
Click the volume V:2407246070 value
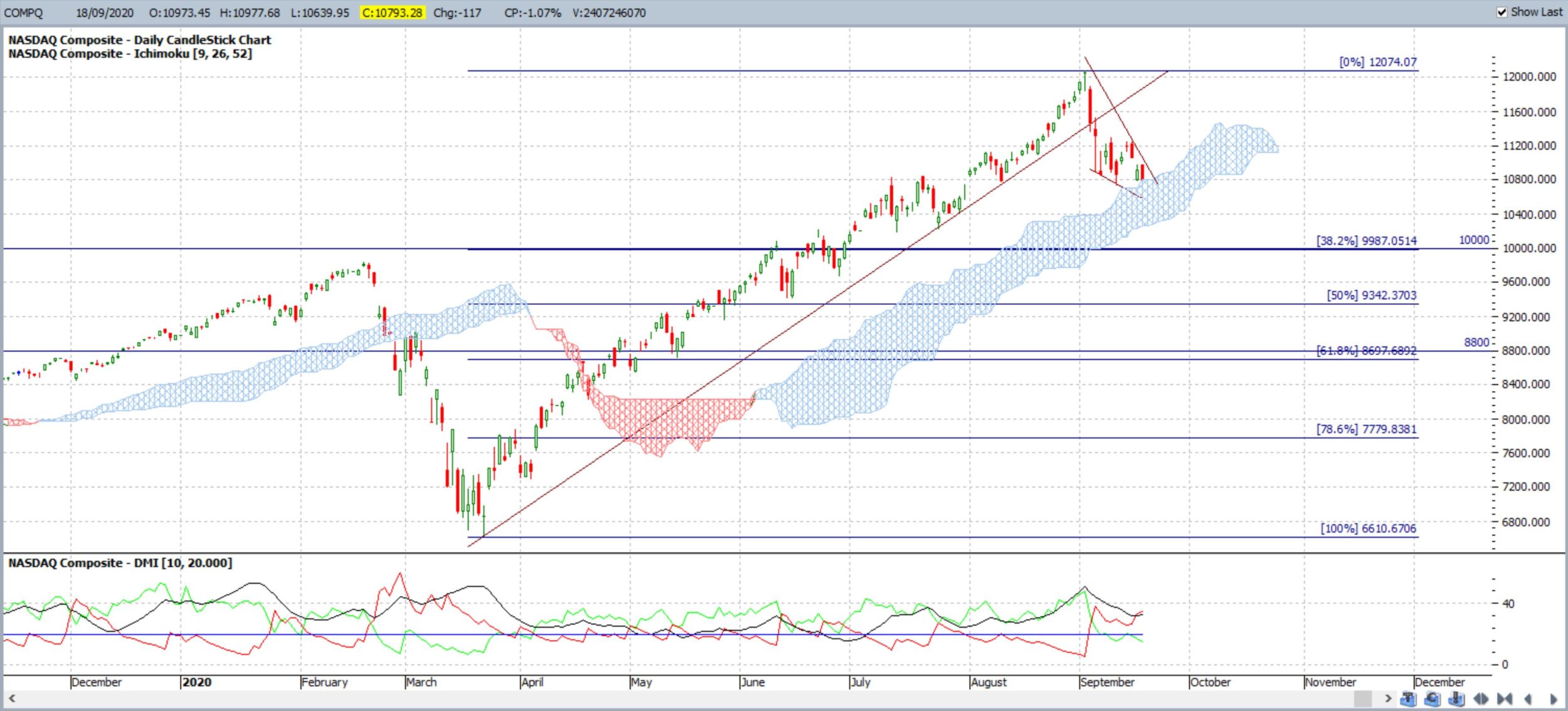pyautogui.click(x=609, y=13)
